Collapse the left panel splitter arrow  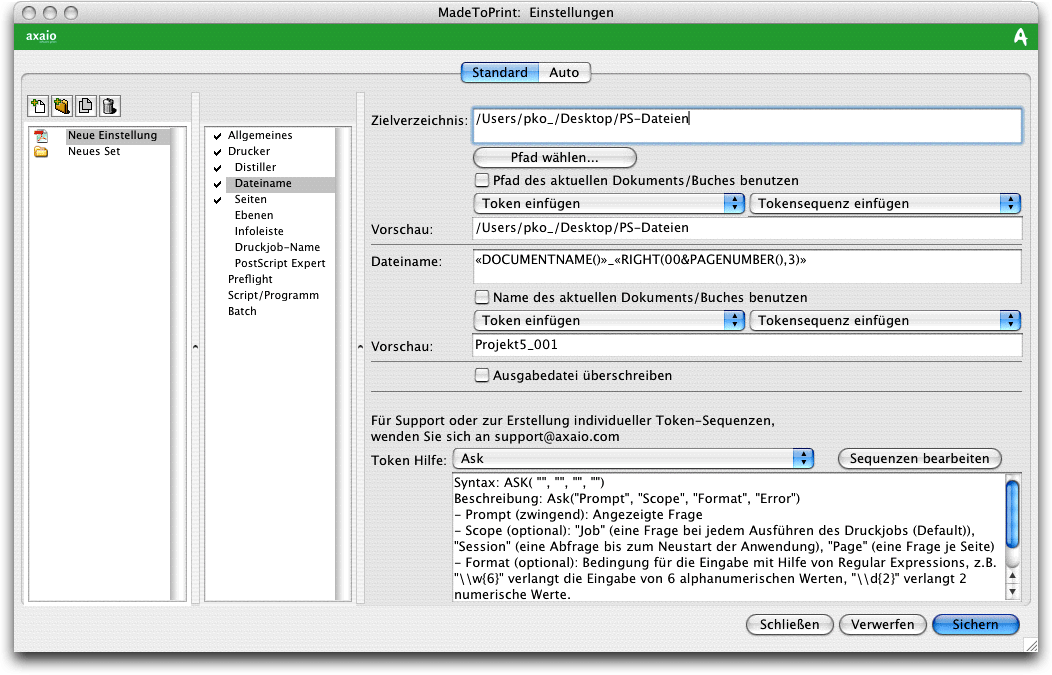point(195,347)
